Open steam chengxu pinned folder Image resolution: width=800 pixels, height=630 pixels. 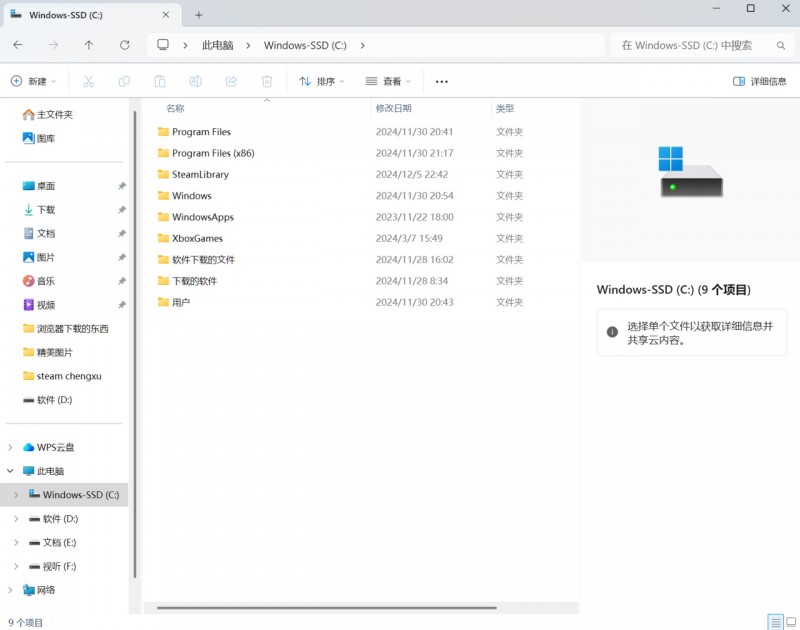[x=62, y=376]
